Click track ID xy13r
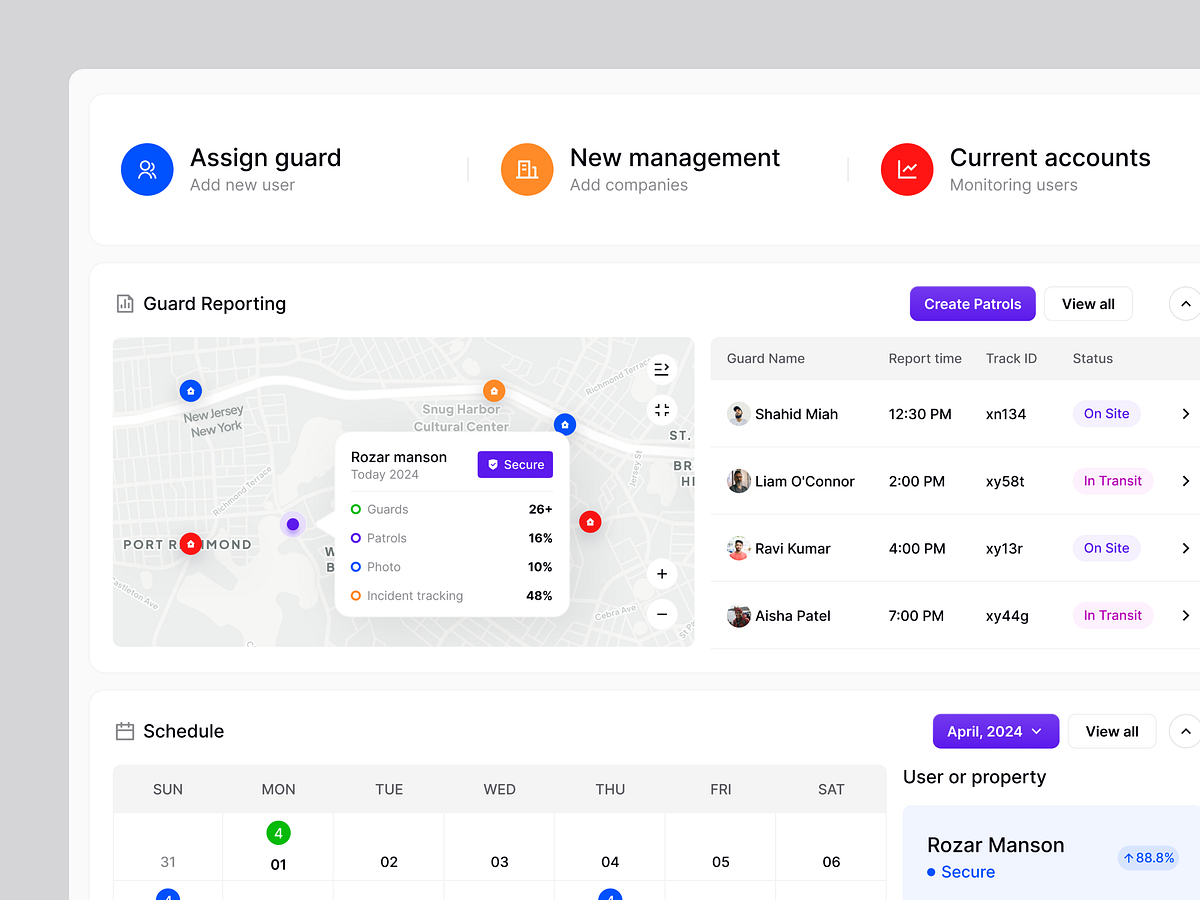This screenshot has height=900, width=1200. [x=1004, y=548]
